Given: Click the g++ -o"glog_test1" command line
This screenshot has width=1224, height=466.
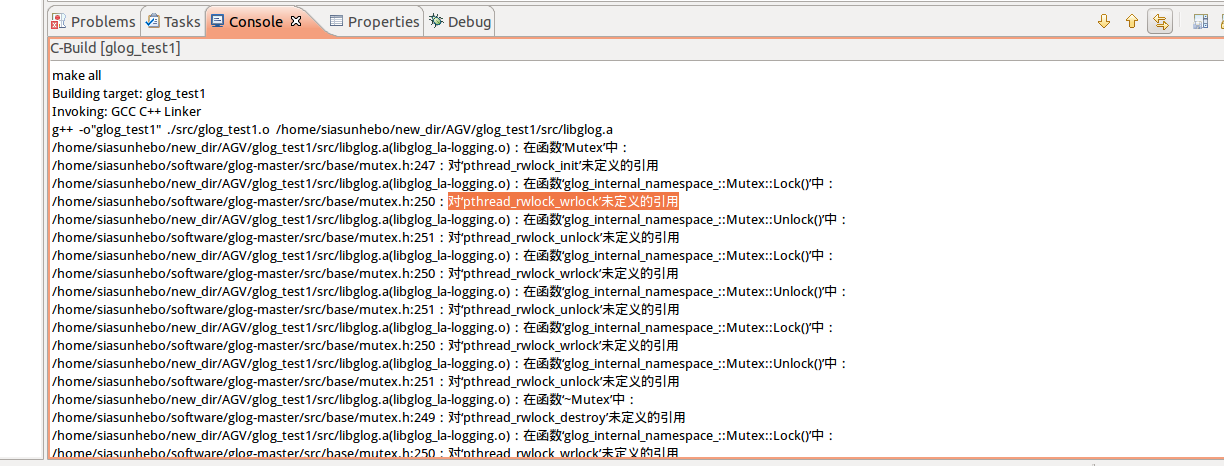Looking at the screenshot, I should pos(332,129).
